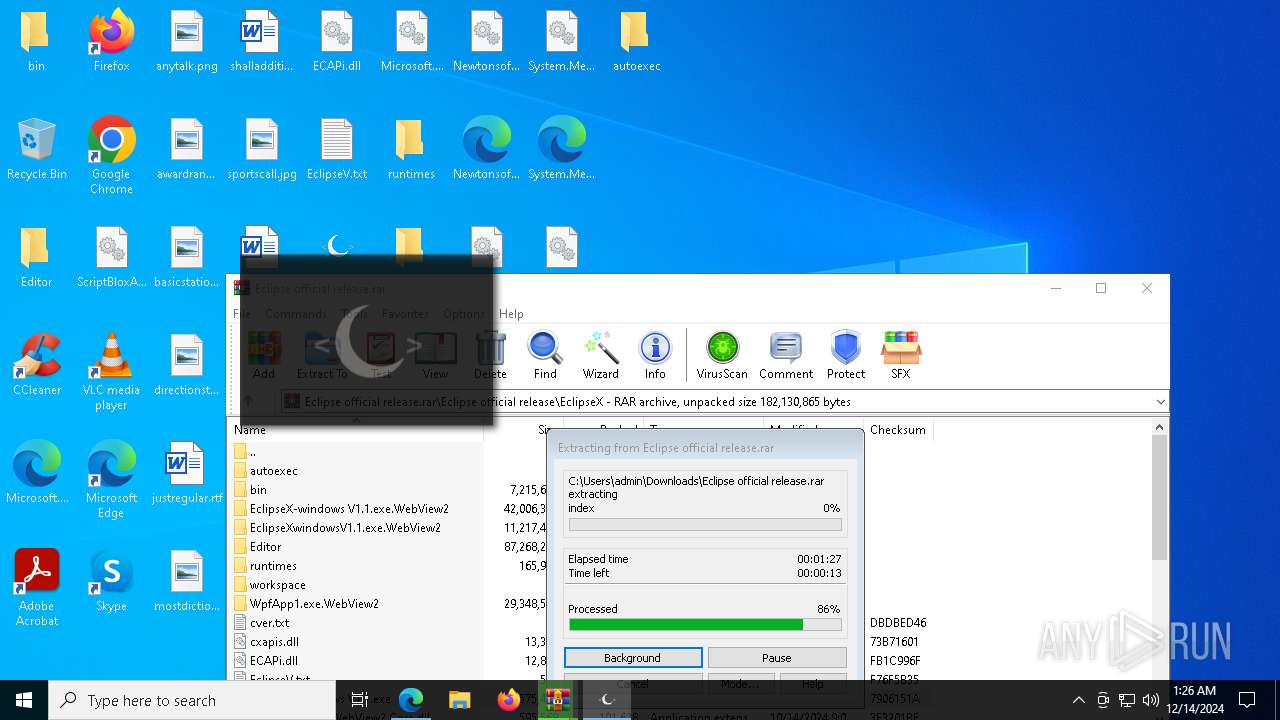
Task: Open the WinRAR address path dropdown
Action: [x=1160, y=402]
